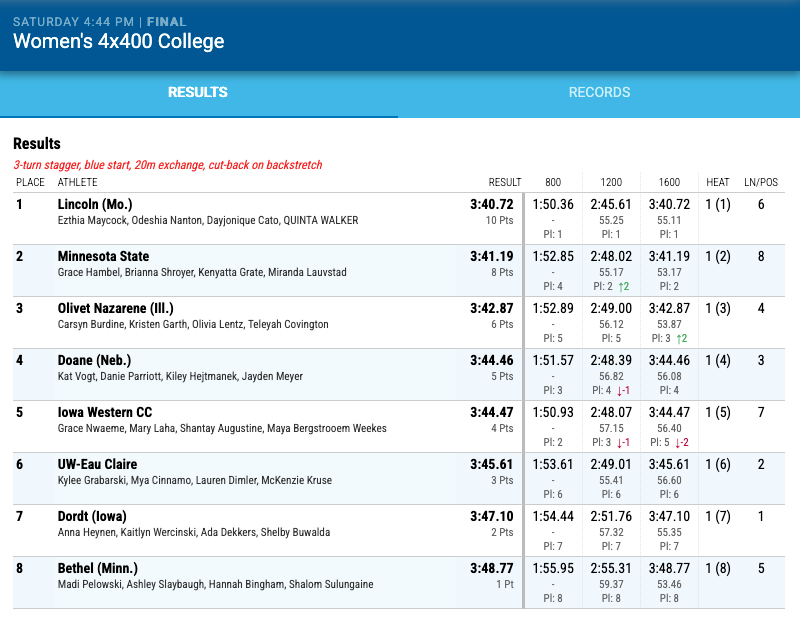The height and width of the screenshot is (622, 800).
Task: Click the Minnesota State relay athletes list
Action: coord(202,272)
